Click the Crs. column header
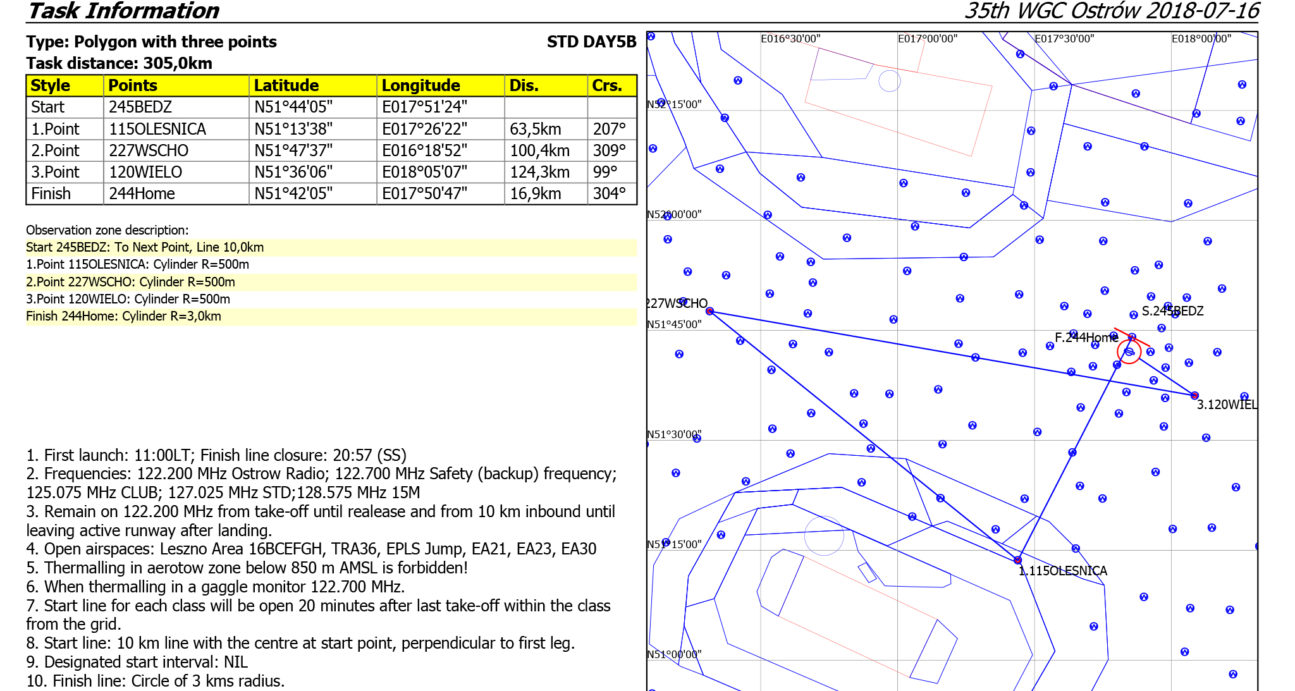1295x691 pixels. pos(610,86)
